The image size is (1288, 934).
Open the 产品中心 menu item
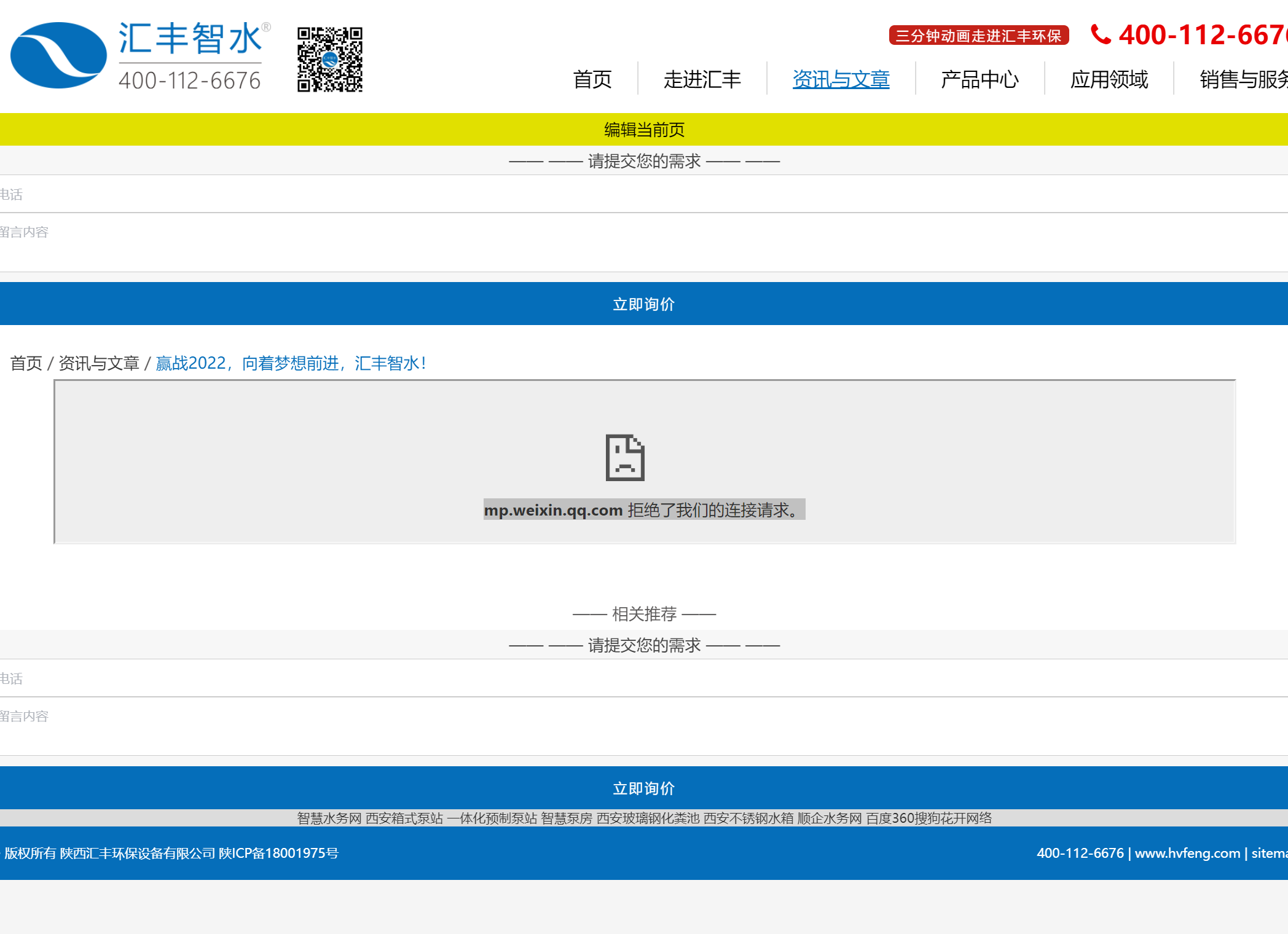980,79
